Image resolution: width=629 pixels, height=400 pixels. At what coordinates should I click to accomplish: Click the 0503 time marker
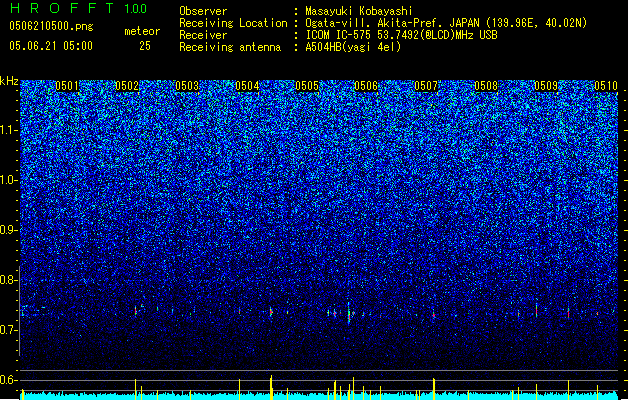click(187, 86)
